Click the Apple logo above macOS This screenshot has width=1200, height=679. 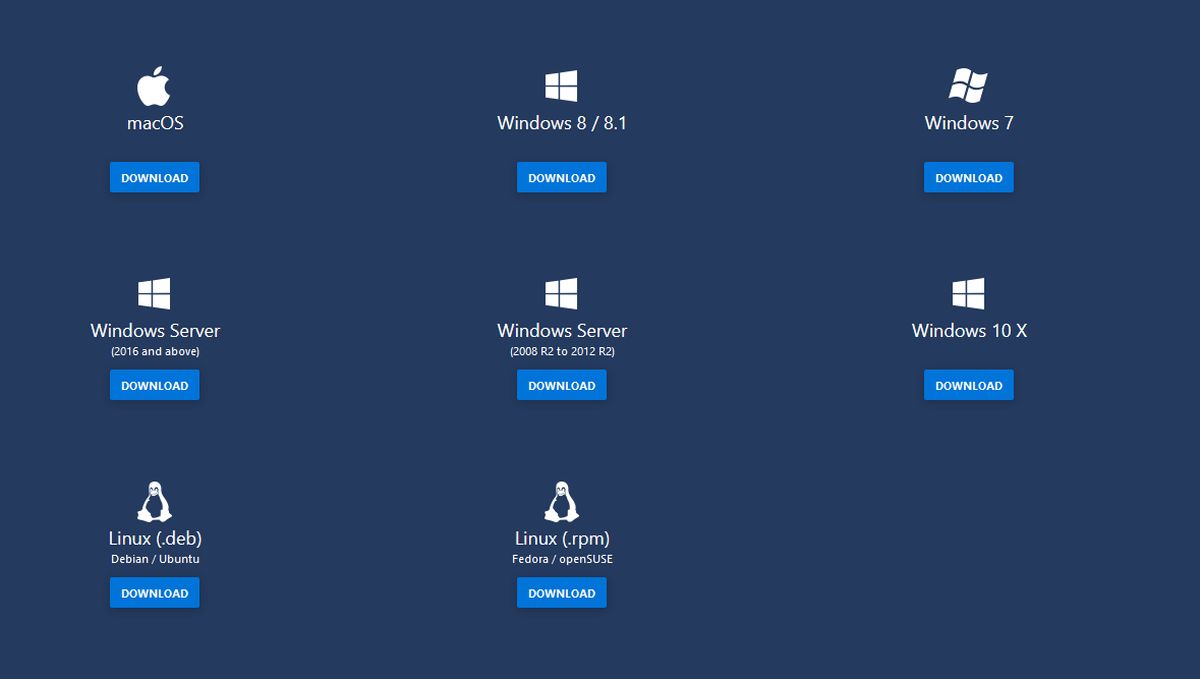[154, 86]
